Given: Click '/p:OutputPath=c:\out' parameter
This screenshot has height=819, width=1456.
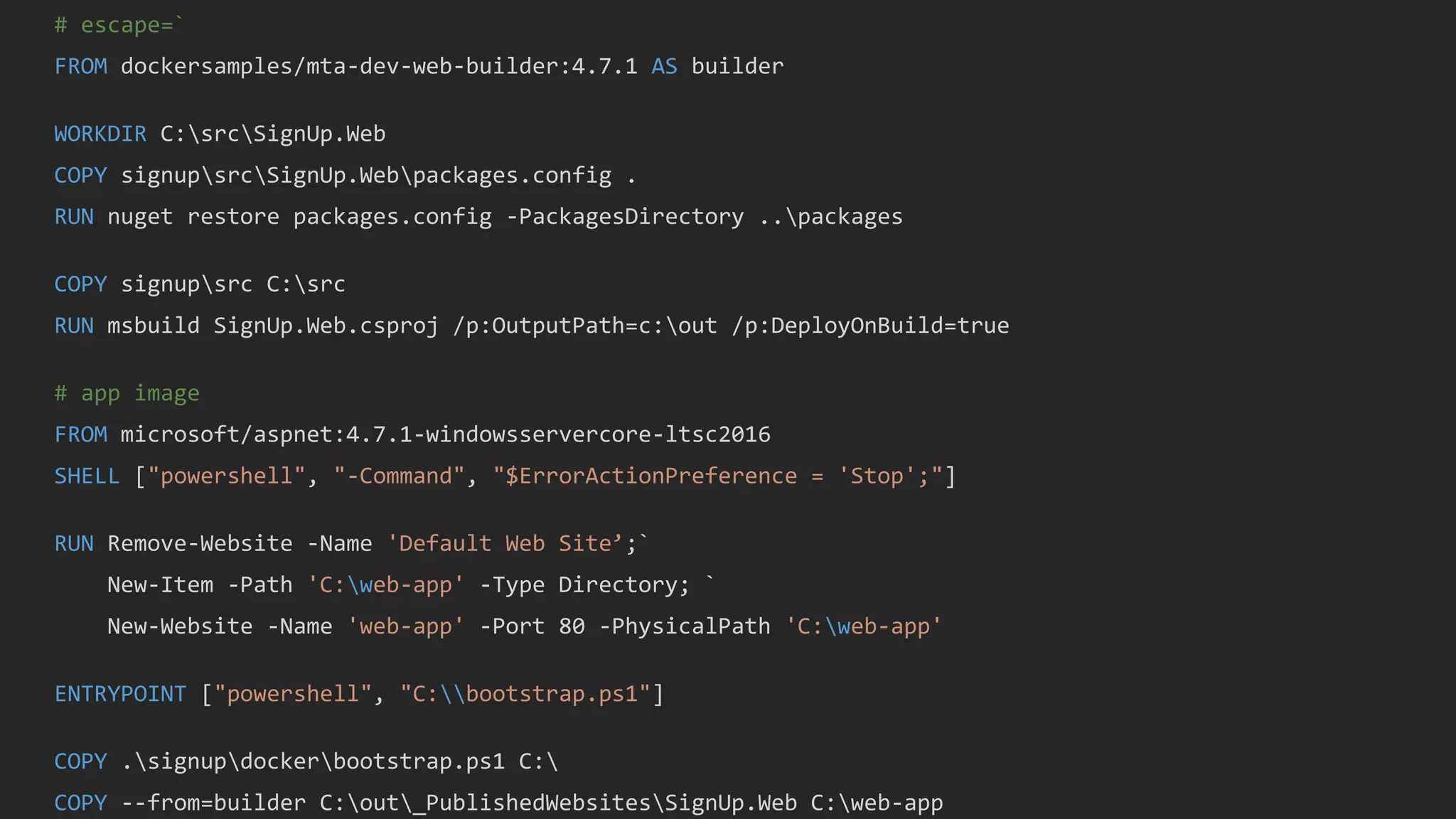Looking at the screenshot, I should coord(585,325).
